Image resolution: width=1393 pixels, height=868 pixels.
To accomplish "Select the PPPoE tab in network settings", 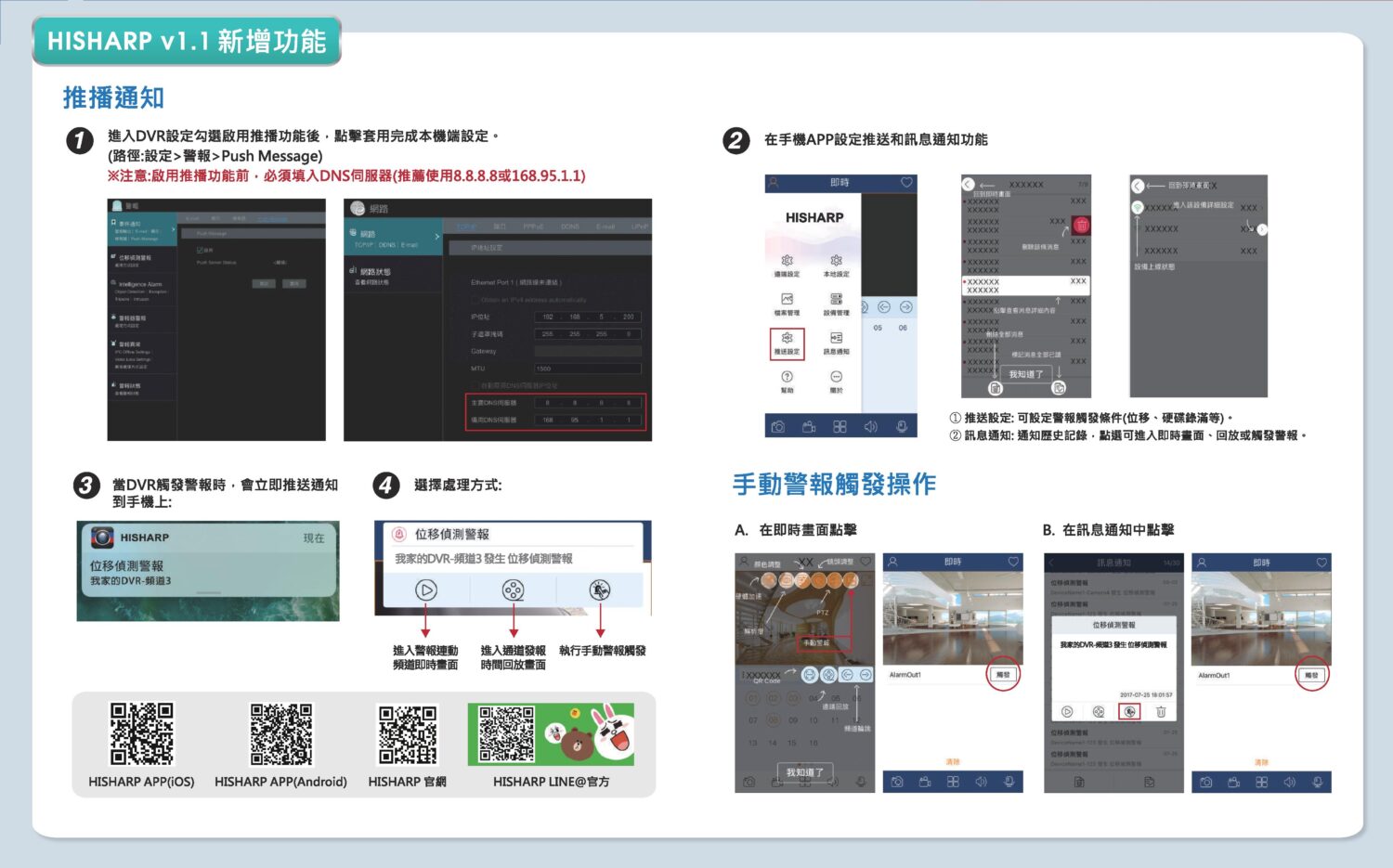I will point(533,227).
